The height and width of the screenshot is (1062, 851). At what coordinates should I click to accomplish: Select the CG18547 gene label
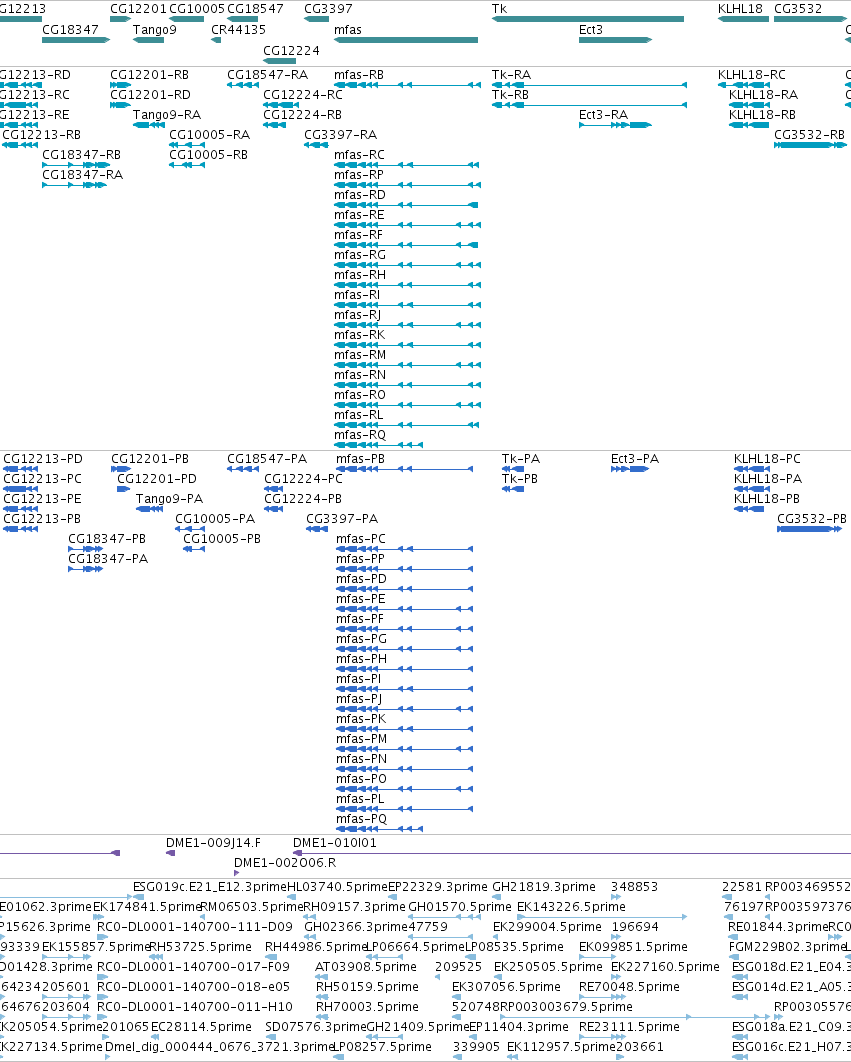255,9
